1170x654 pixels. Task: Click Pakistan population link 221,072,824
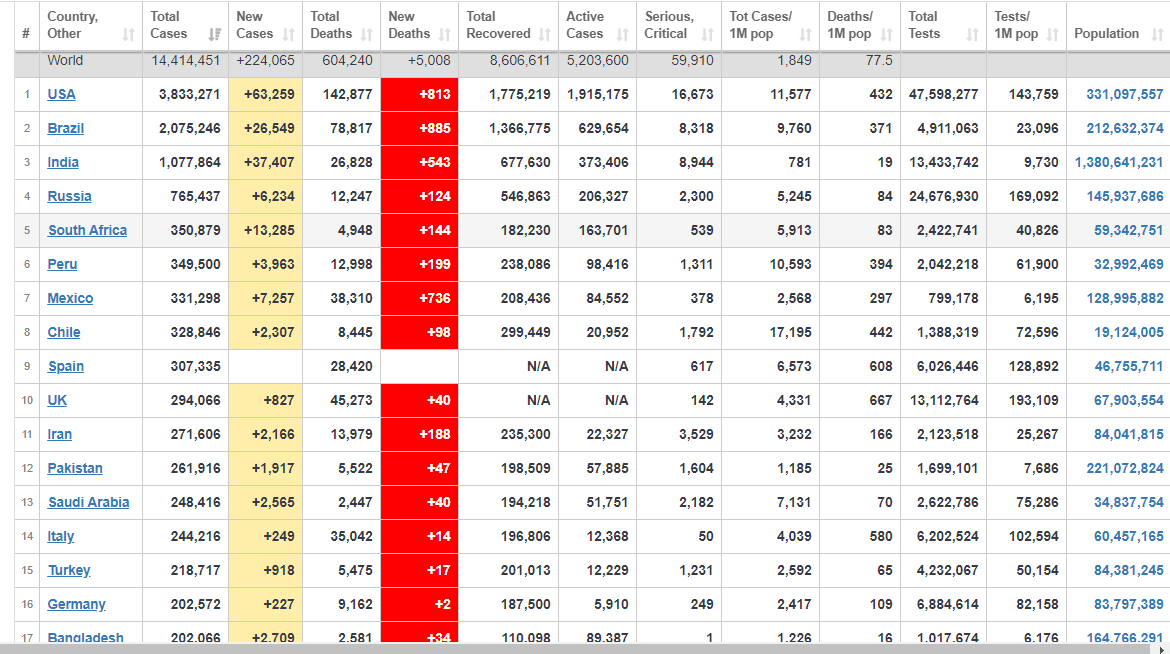click(1124, 468)
